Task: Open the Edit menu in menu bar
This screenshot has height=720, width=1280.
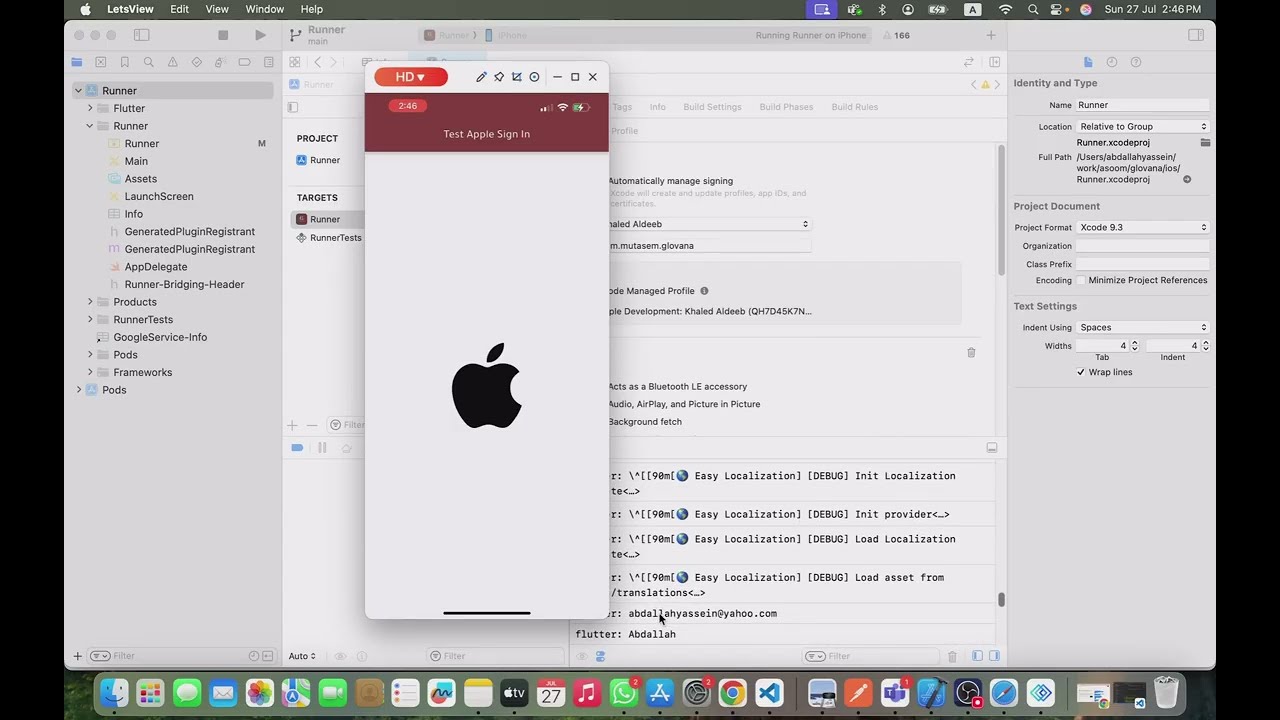Action: coord(179,9)
